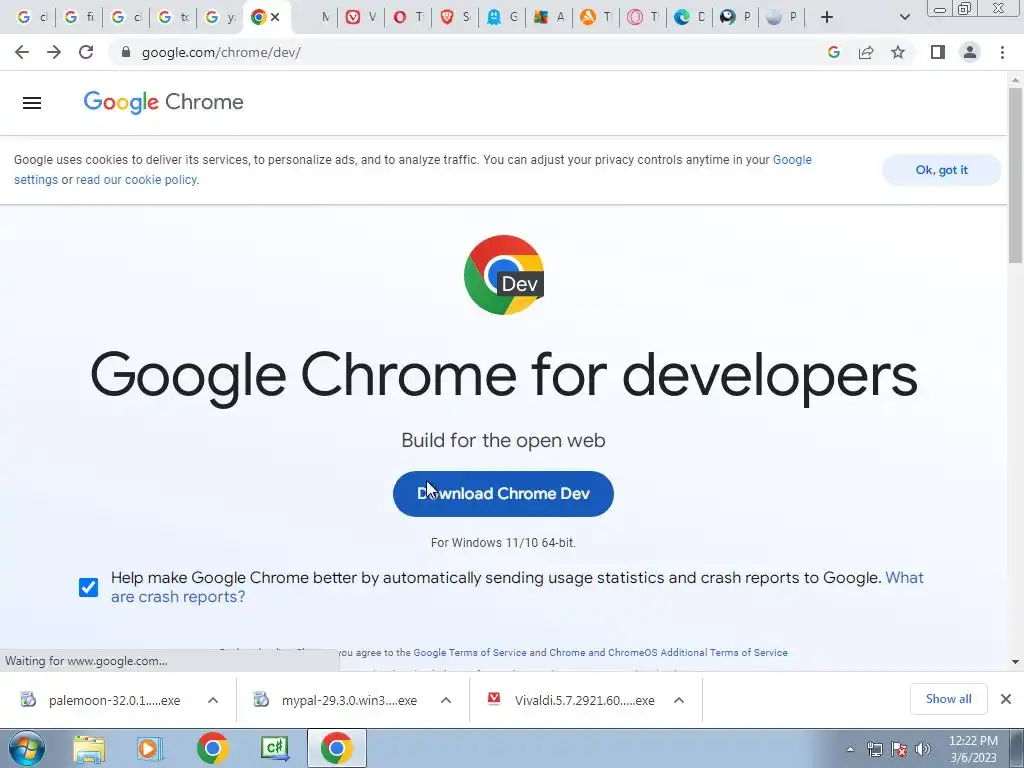Click the page vertical scrollbar thumb

tap(1015, 175)
